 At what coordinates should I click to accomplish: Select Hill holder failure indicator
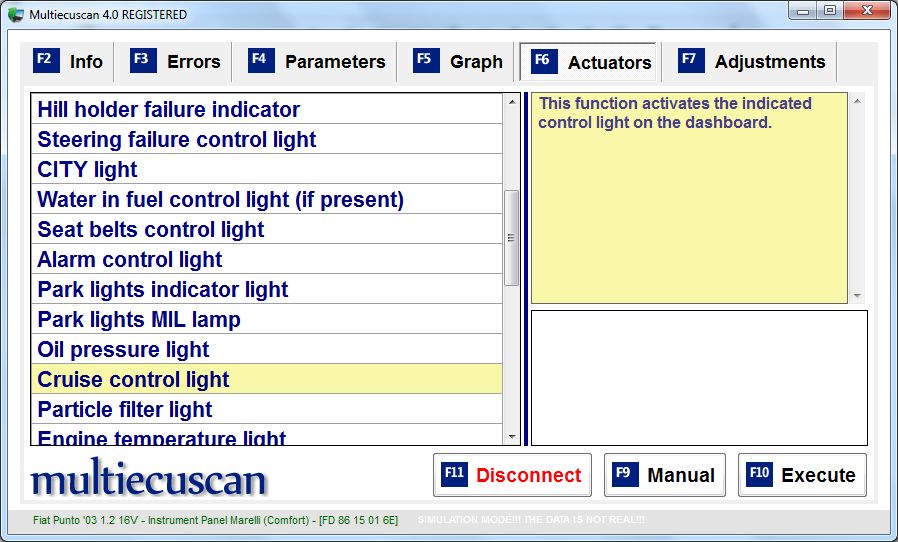pos(267,109)
